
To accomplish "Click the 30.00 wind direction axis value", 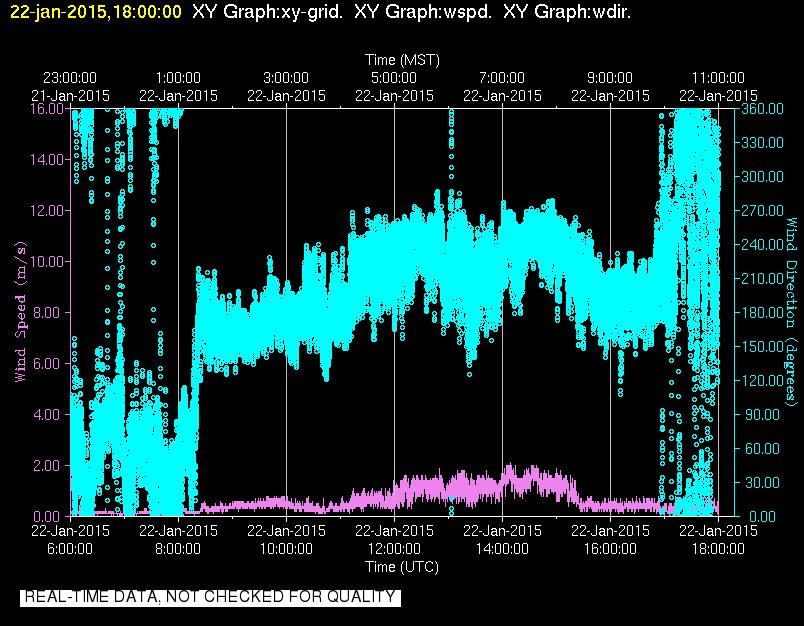I will [762, 483].
